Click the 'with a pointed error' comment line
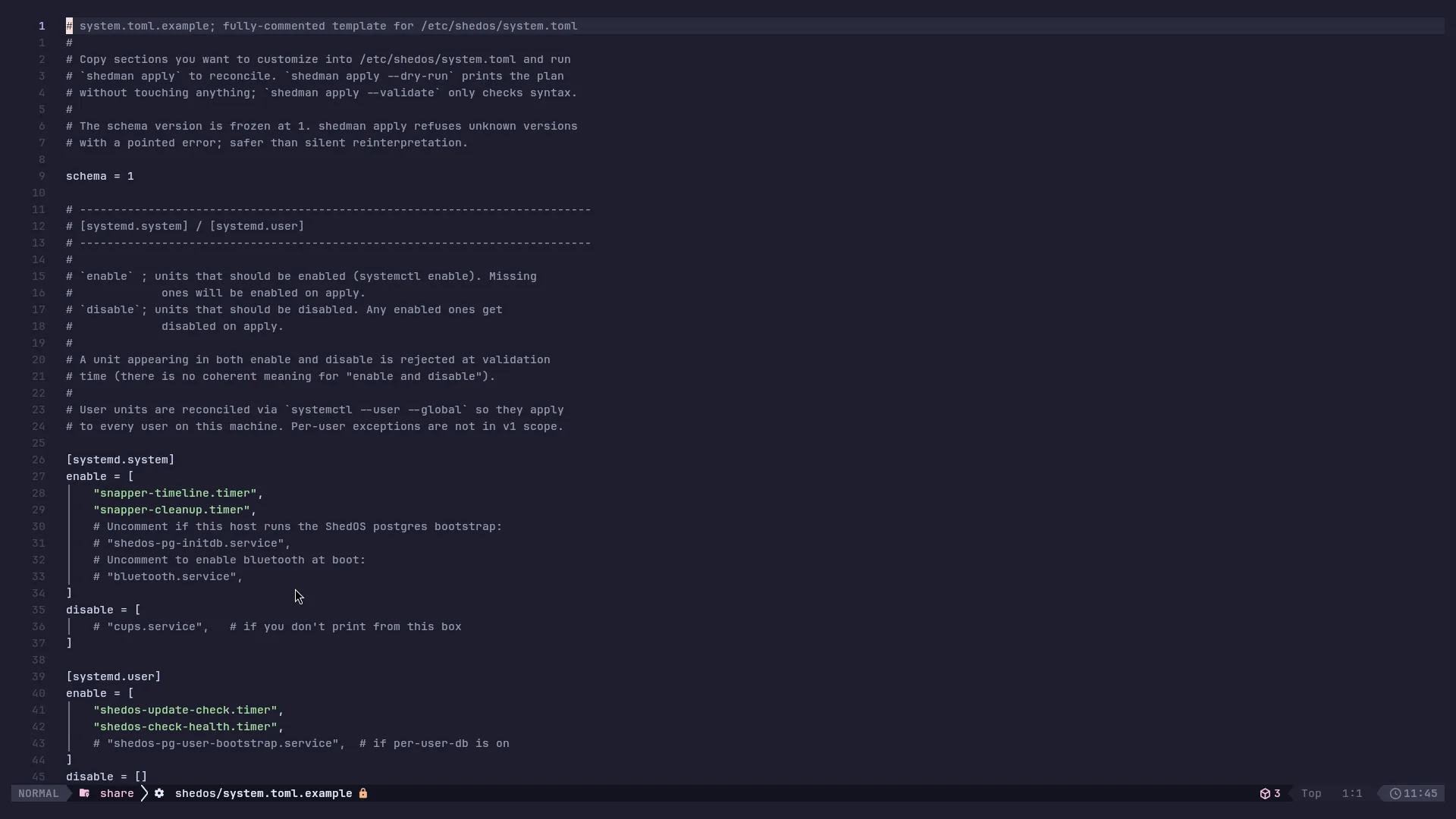 [268, 143]
